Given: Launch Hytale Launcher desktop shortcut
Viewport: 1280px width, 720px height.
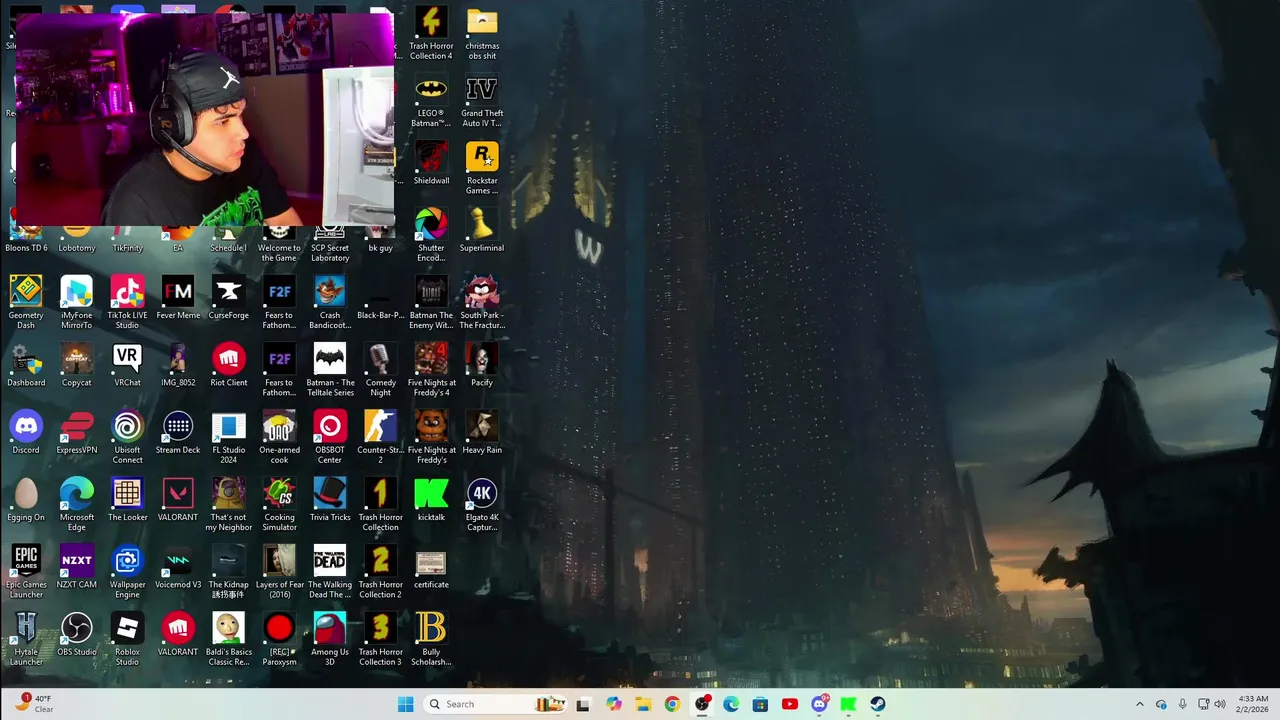Looking at the screenshot, I should [26, 639].
